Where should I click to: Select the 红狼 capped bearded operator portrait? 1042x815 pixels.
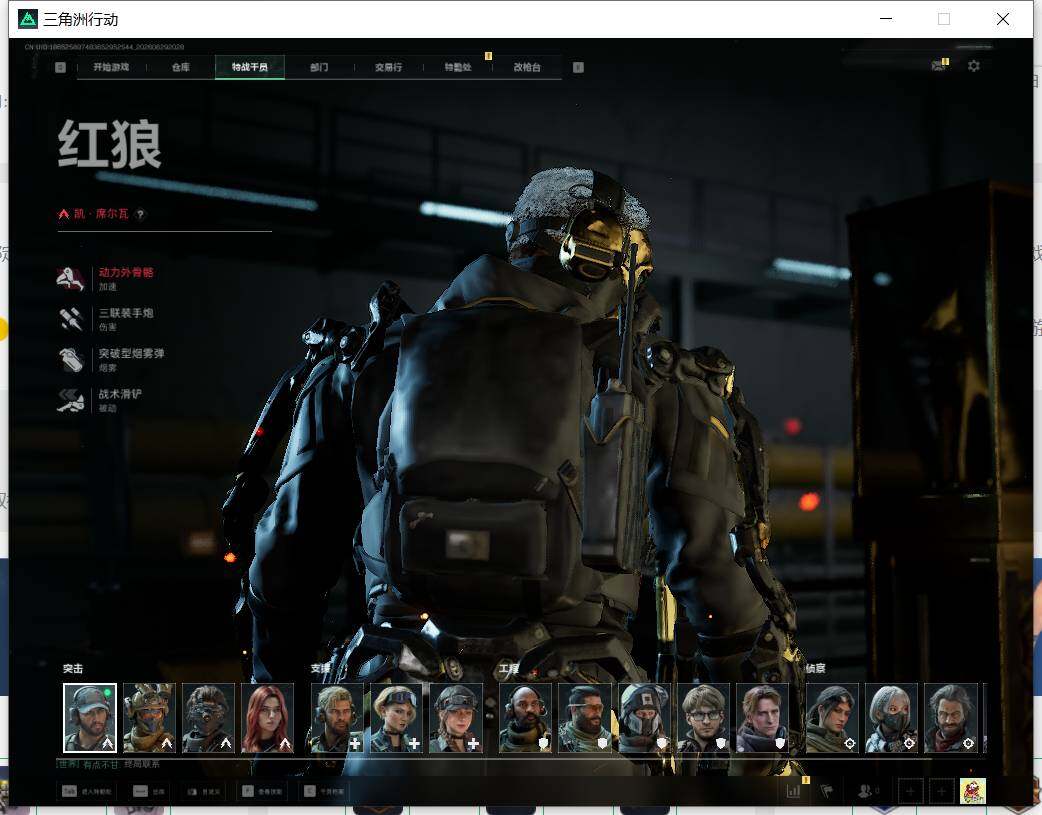point(90,718)
